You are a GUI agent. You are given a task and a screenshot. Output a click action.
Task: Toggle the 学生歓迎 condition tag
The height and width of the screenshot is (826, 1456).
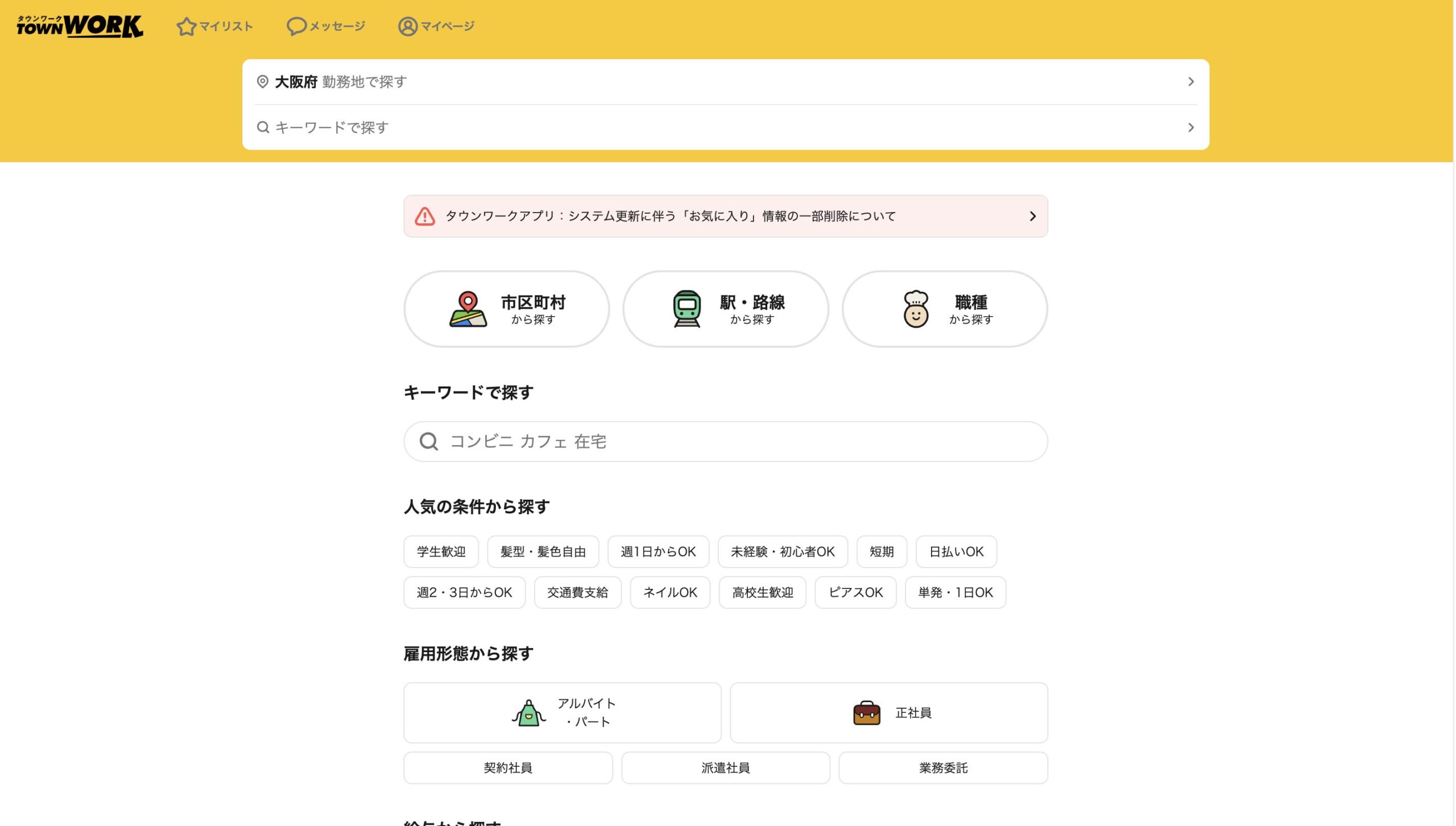click(441, 551)
